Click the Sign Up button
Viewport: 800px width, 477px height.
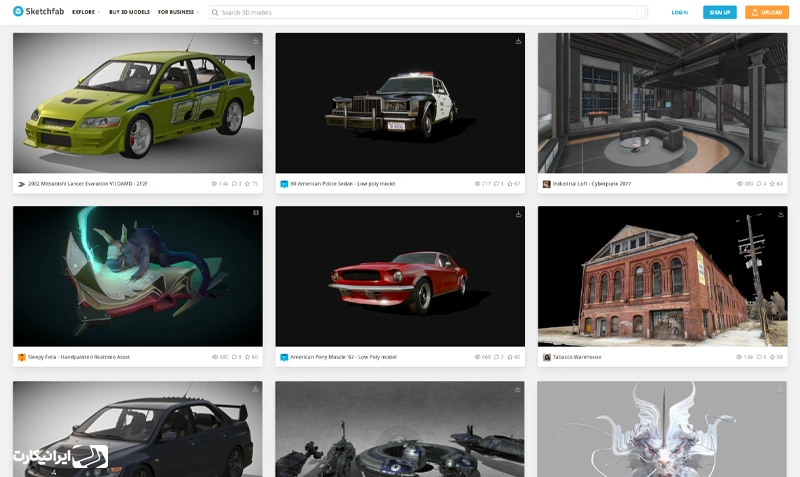click(719, 12)
